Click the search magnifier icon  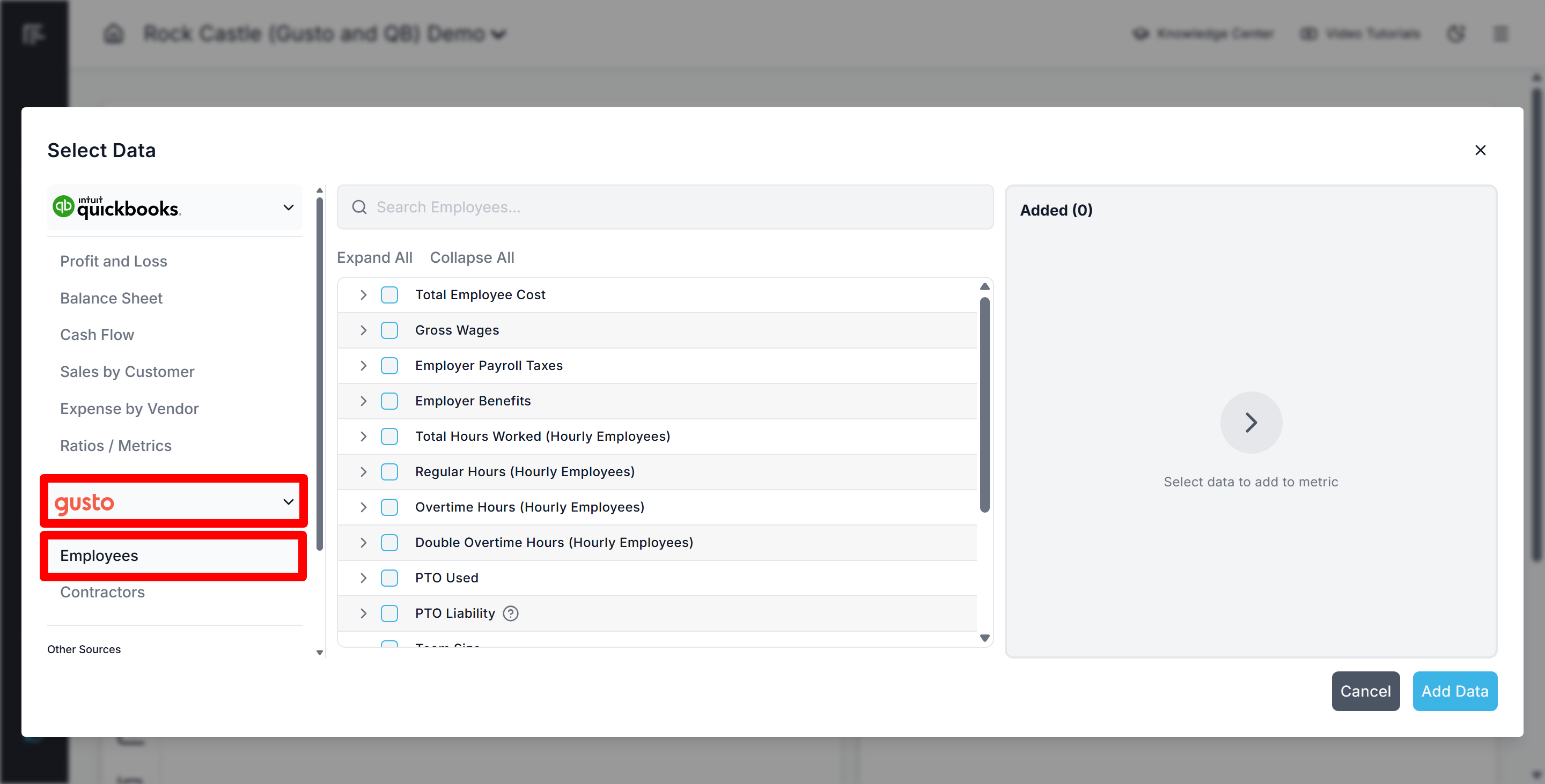(359, 207)
